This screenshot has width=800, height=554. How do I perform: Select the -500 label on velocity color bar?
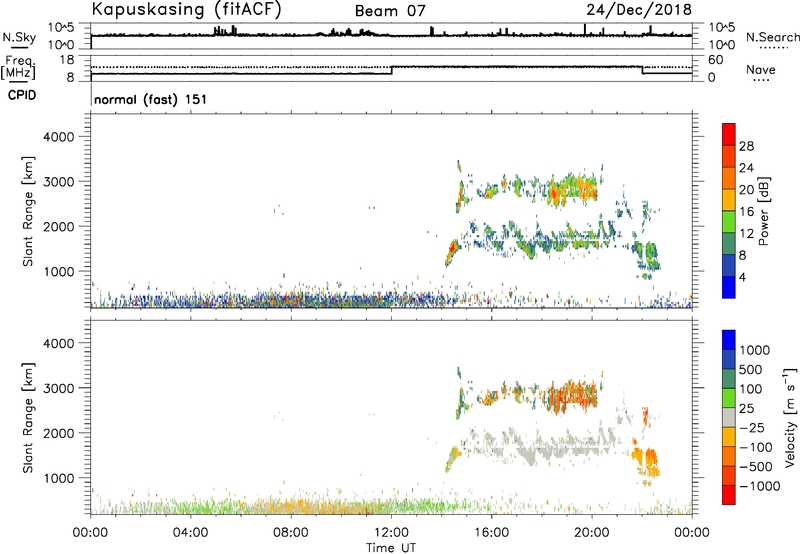pyautogui.click(x=756, y=467)
